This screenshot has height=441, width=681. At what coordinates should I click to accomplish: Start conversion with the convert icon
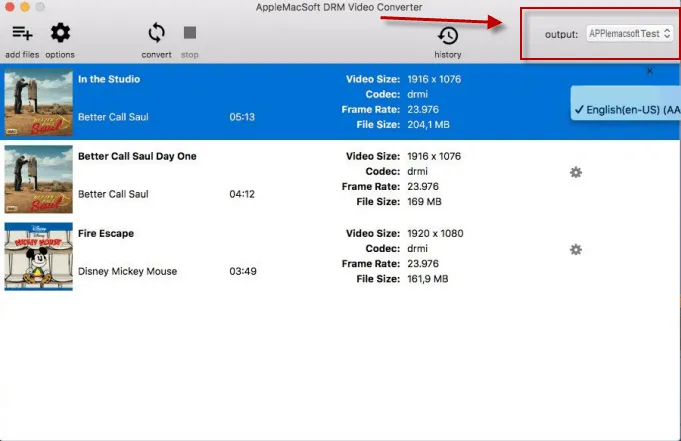[156, 34]
